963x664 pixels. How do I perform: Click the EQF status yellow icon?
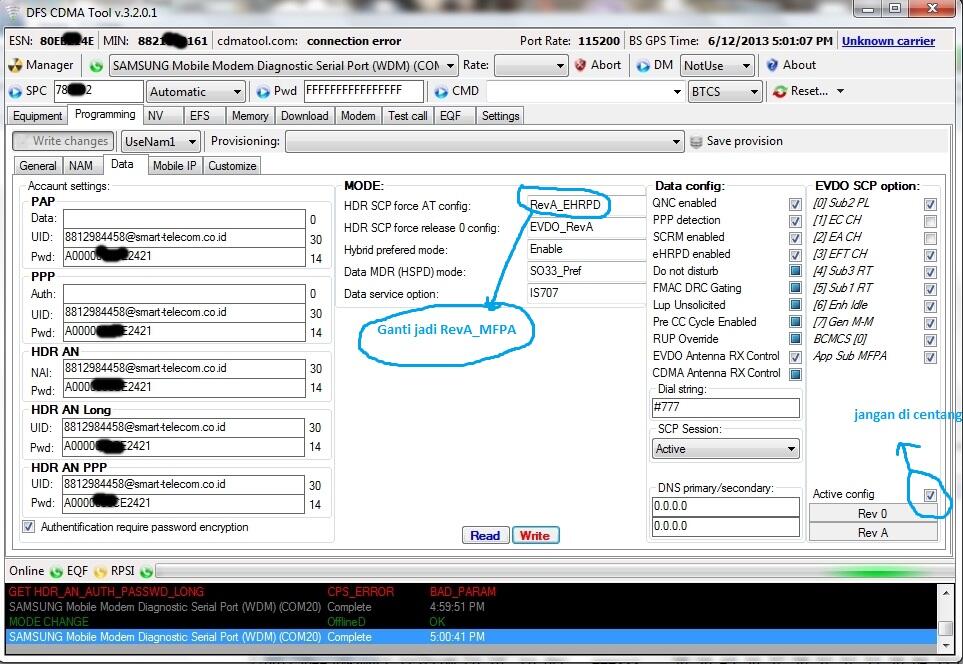click(100, 572)
